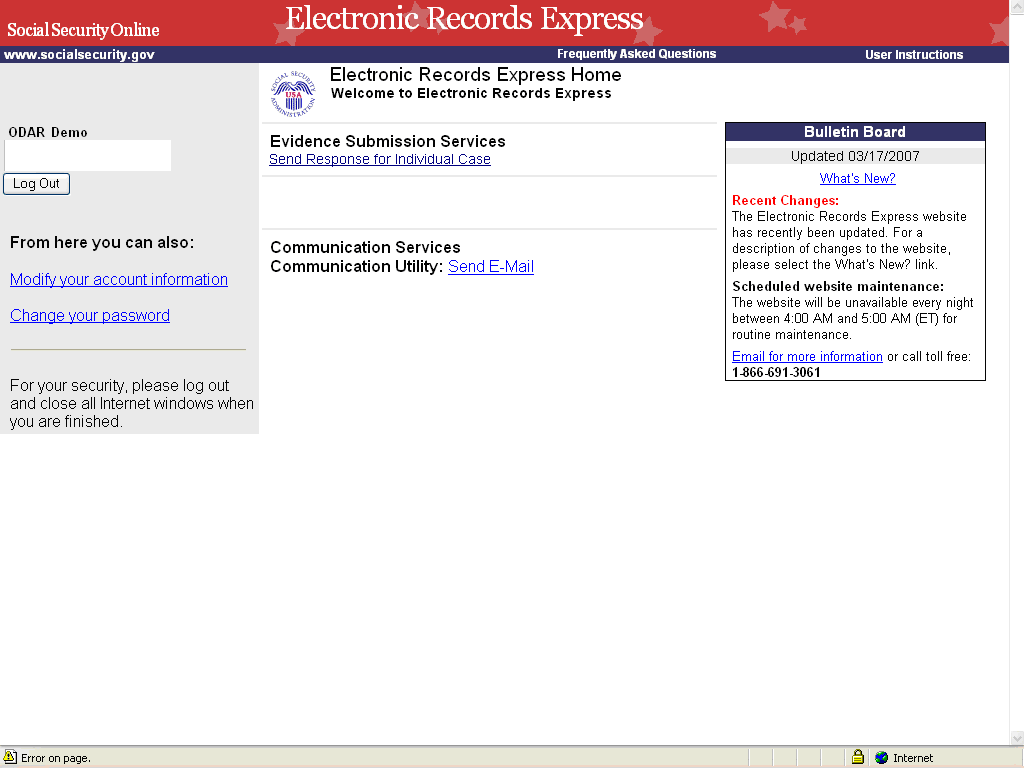
Task: Click the scroll down arrow of vertical scrollbar
Action: (x=1017, y=738)
